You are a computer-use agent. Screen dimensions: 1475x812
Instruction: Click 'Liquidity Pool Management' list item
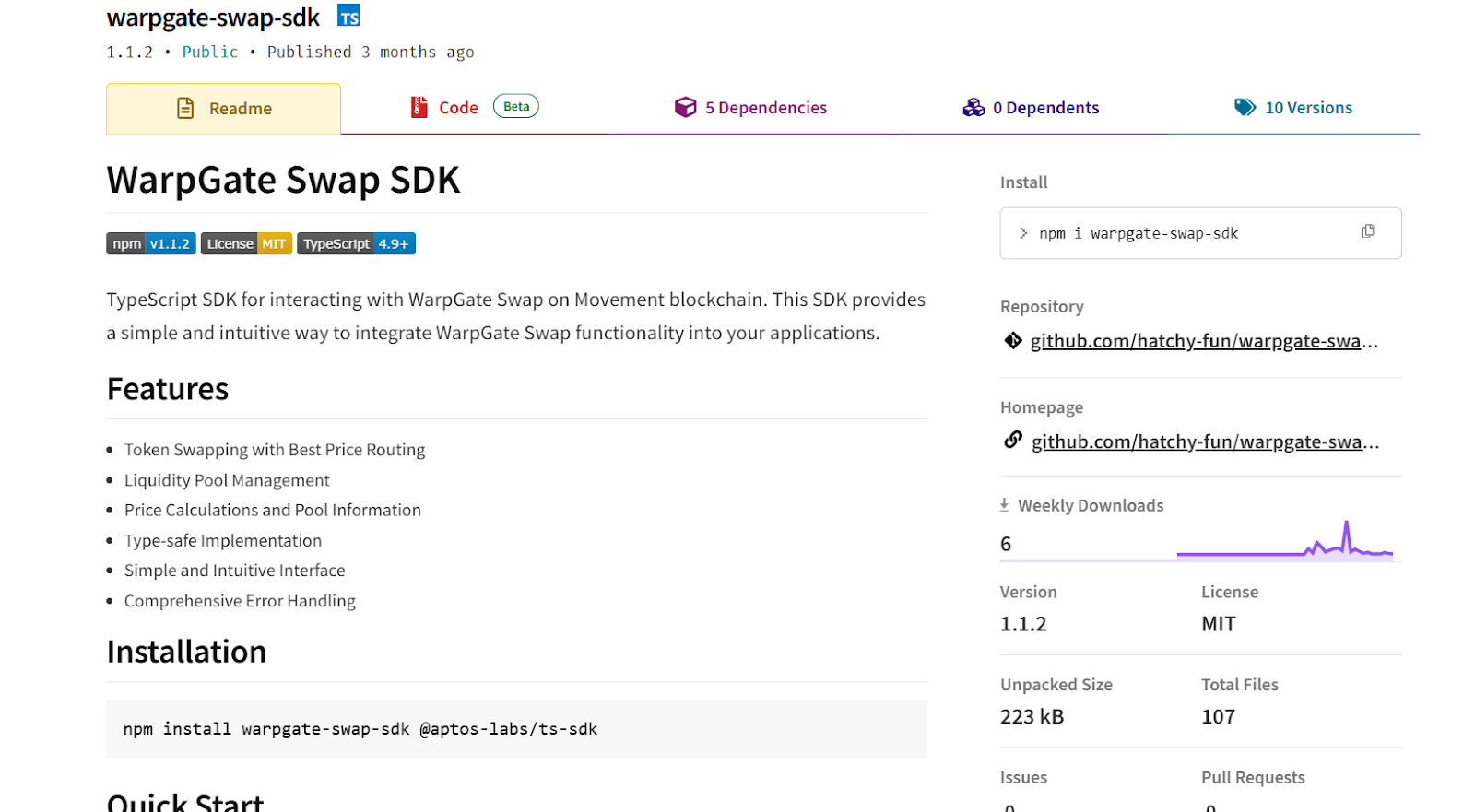227,480
